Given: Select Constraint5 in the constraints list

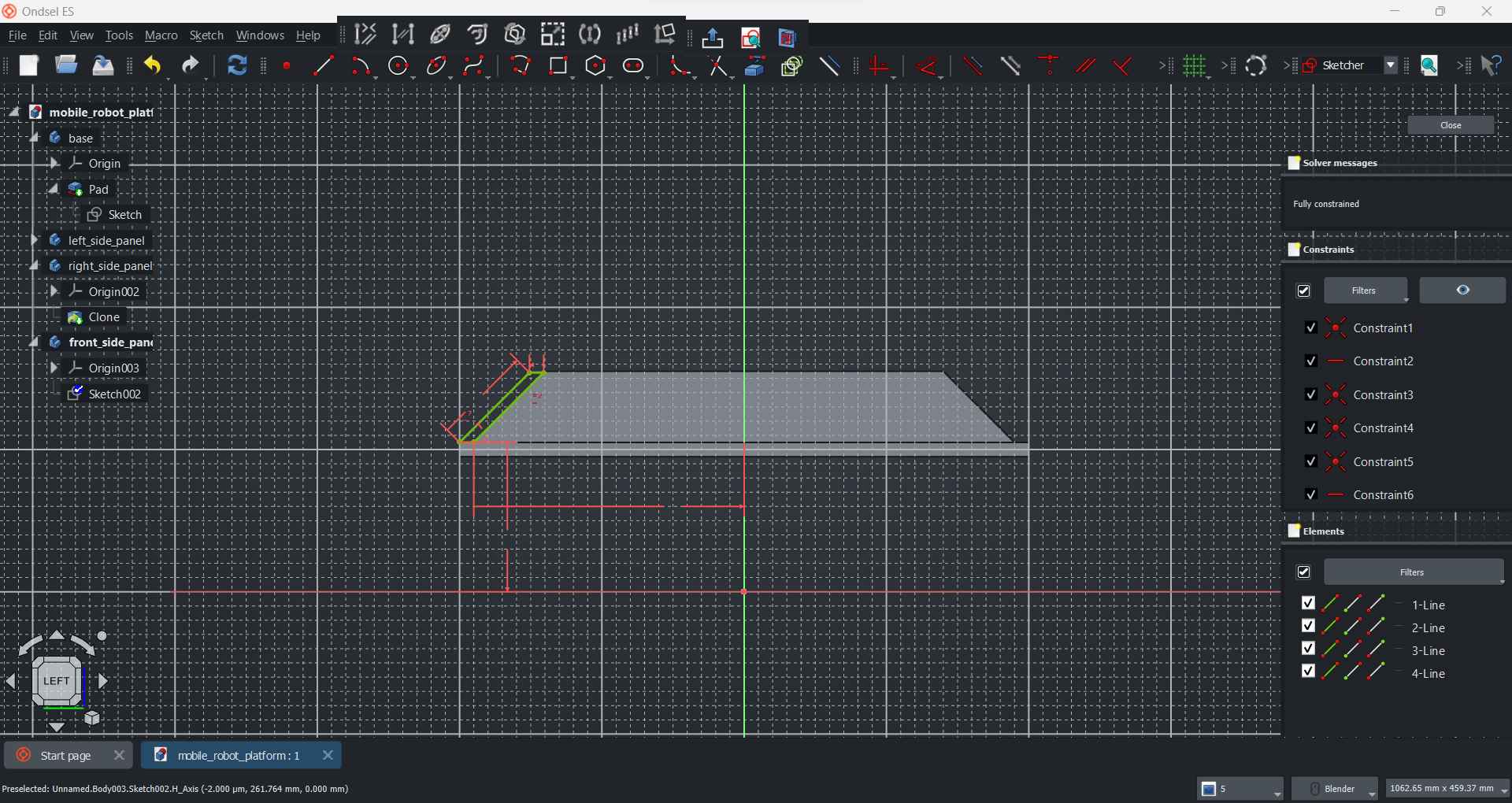Looking at the screenshot, I should pyautogui.click(x=1384, y=462).
